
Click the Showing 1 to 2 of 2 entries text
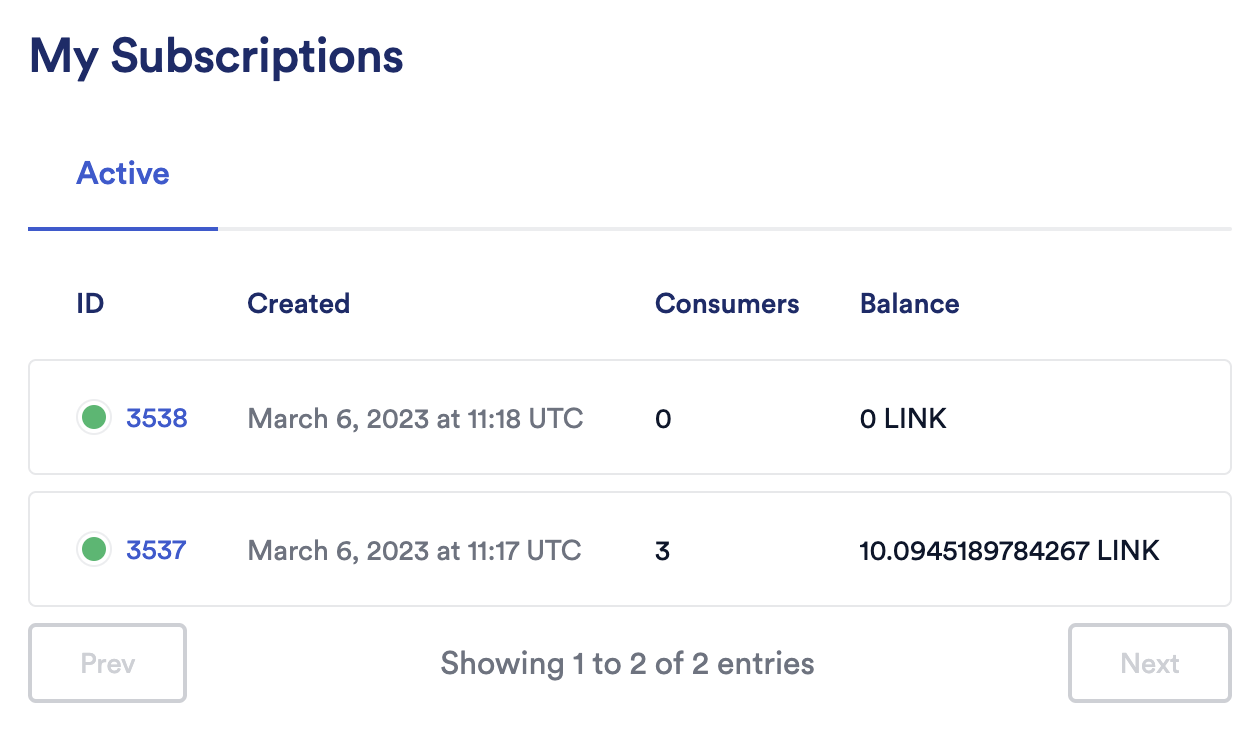tap(627, 663)
